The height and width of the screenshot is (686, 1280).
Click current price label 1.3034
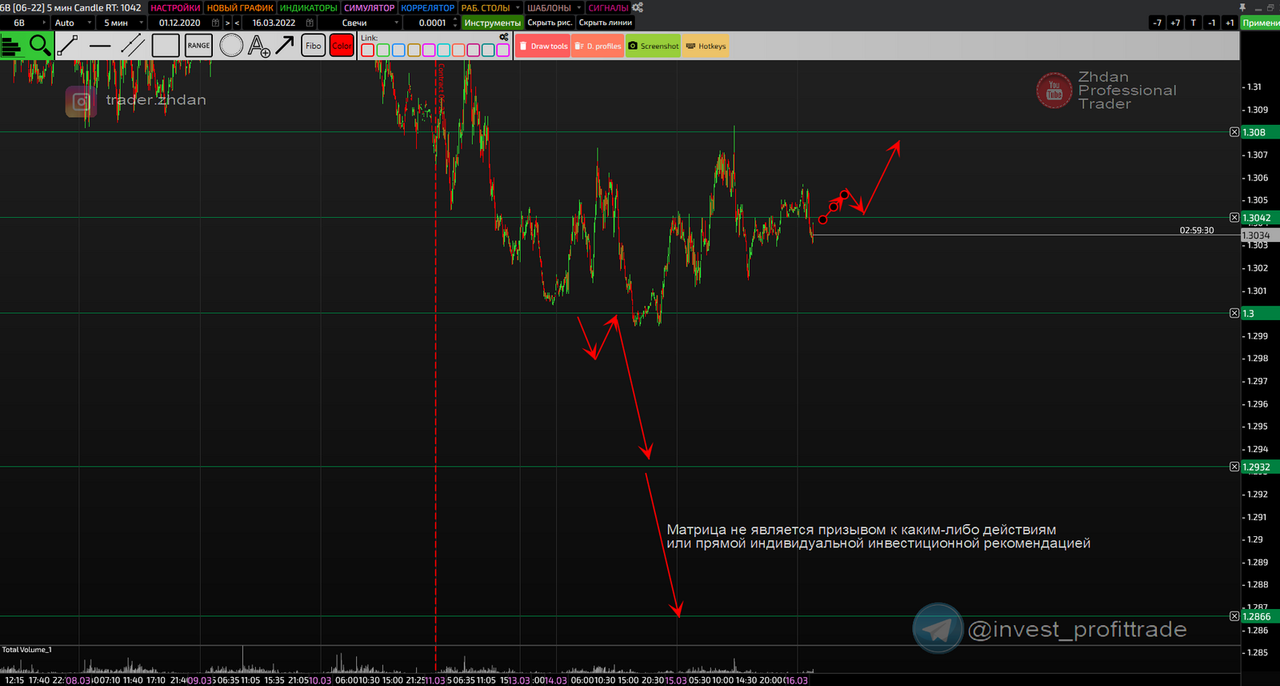[x=1258, y=235]
